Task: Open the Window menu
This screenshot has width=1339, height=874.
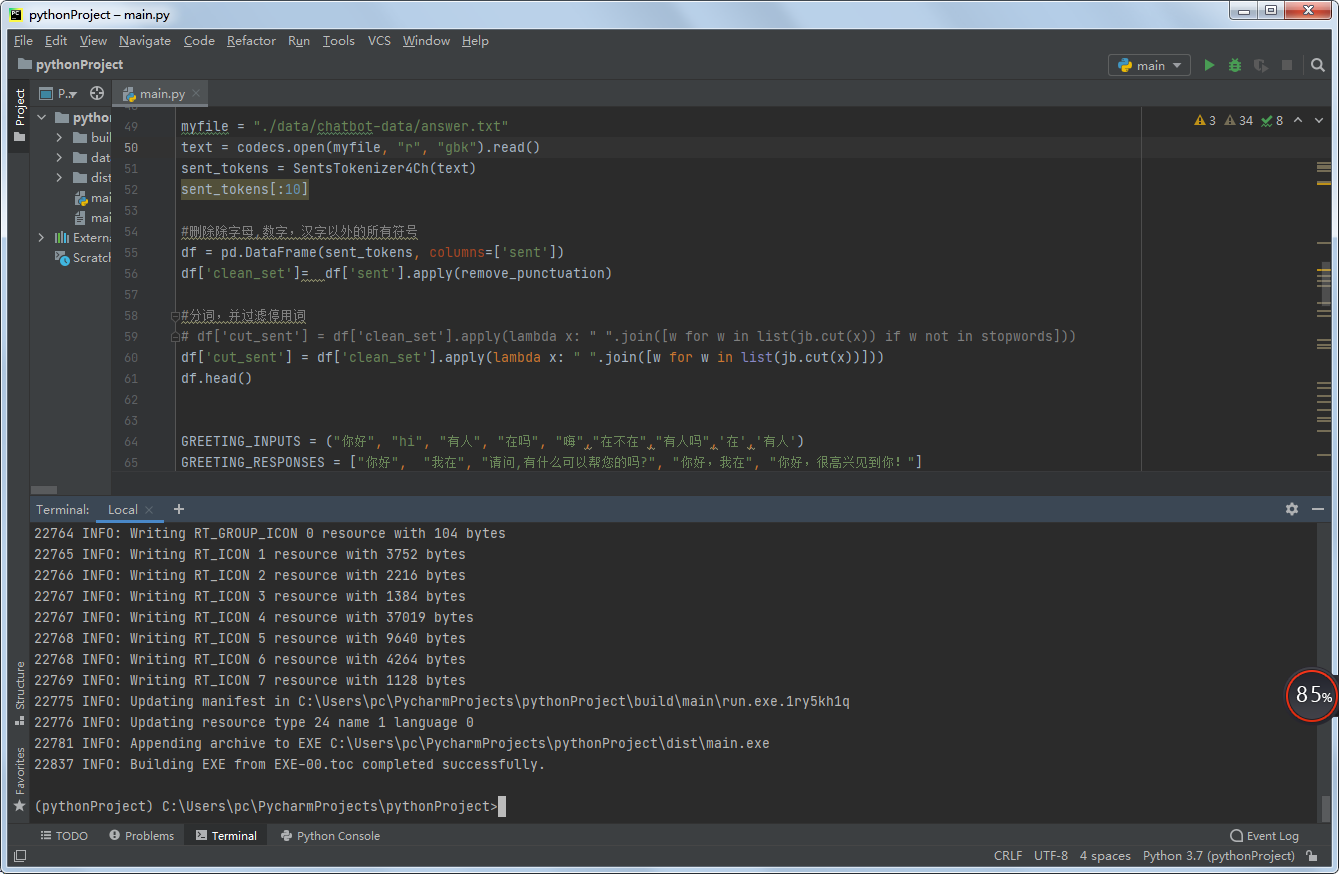Action: click(x=426, y=41)
